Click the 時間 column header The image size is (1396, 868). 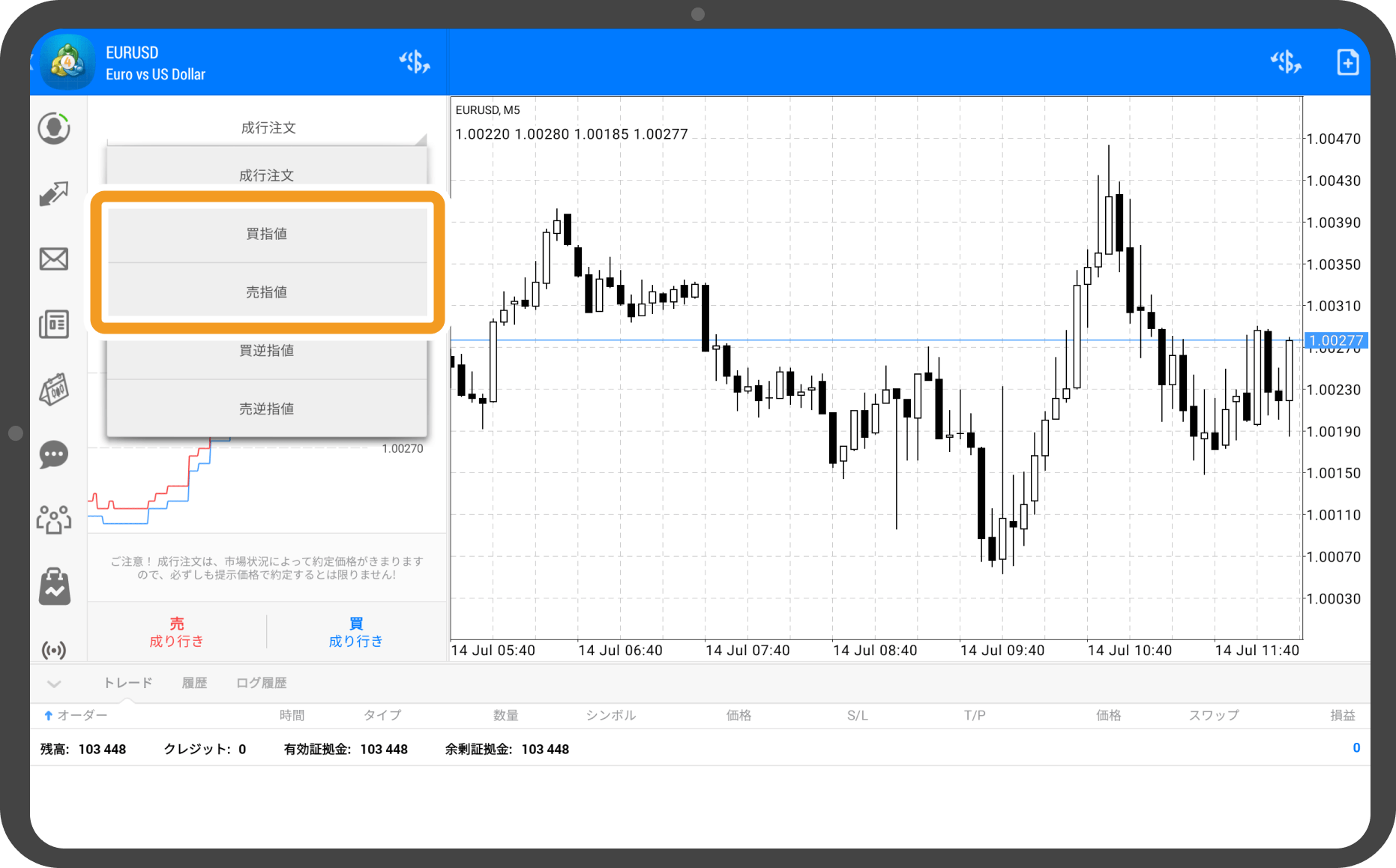[292, 716]
